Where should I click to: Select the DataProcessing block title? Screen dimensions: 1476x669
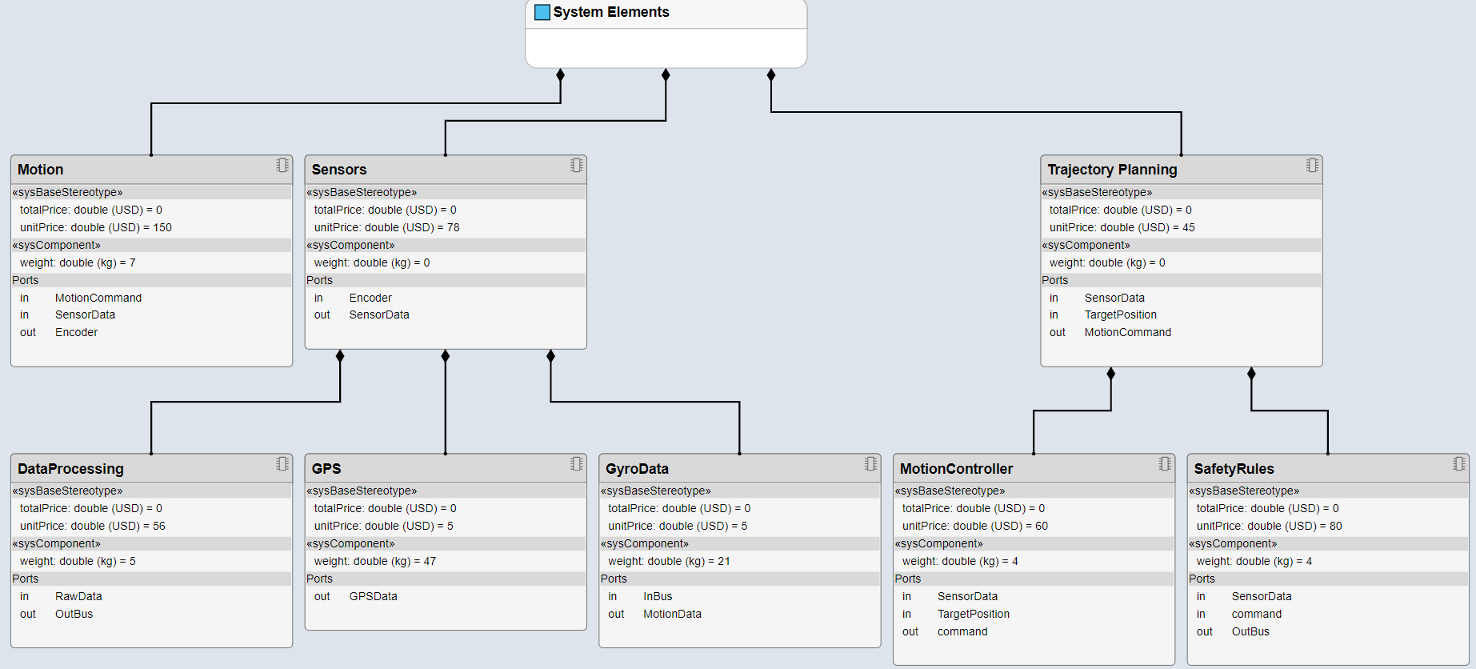(71, 469)
